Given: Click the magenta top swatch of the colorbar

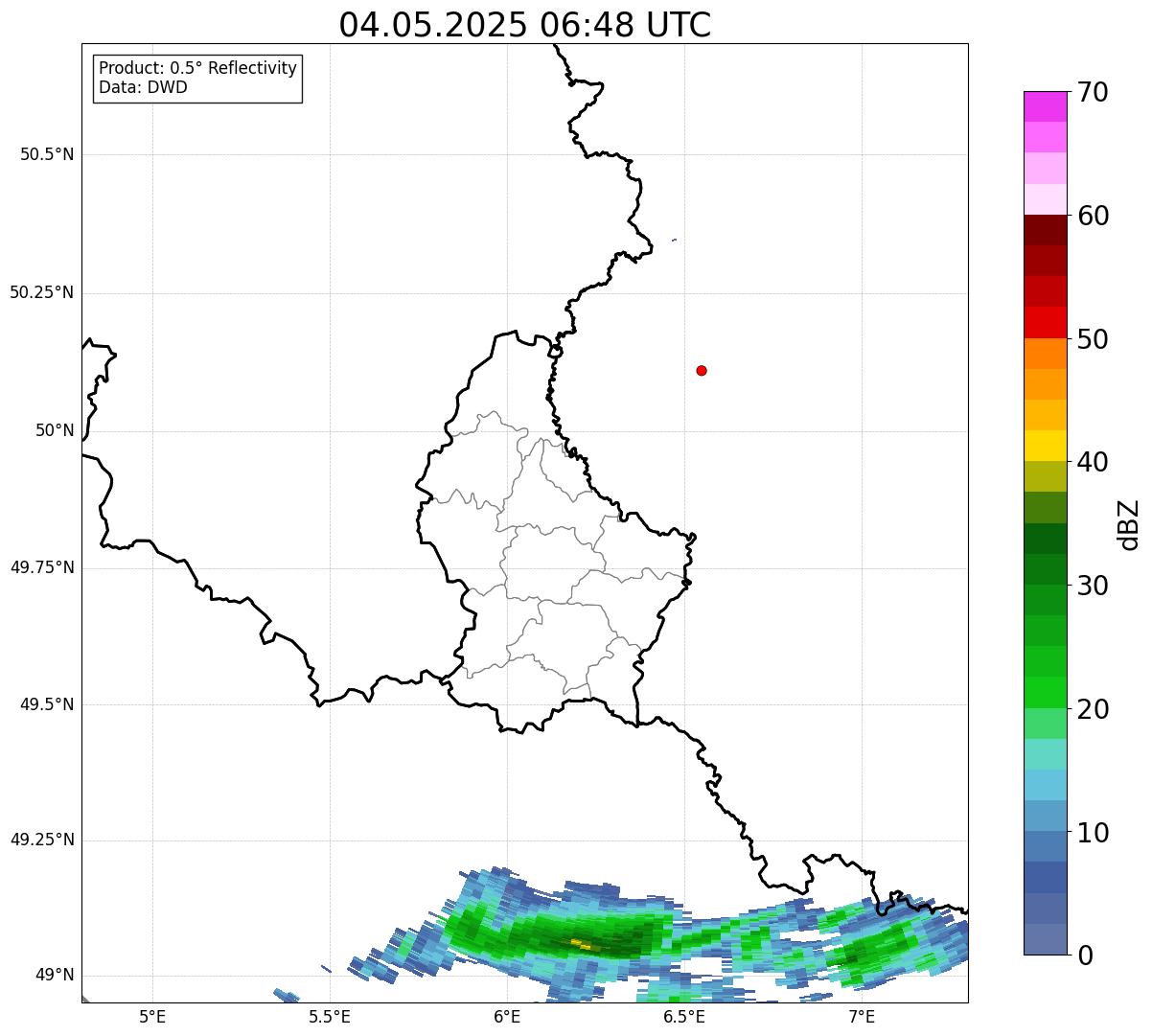Looking at the screenshot, I should pos(1045,106).
